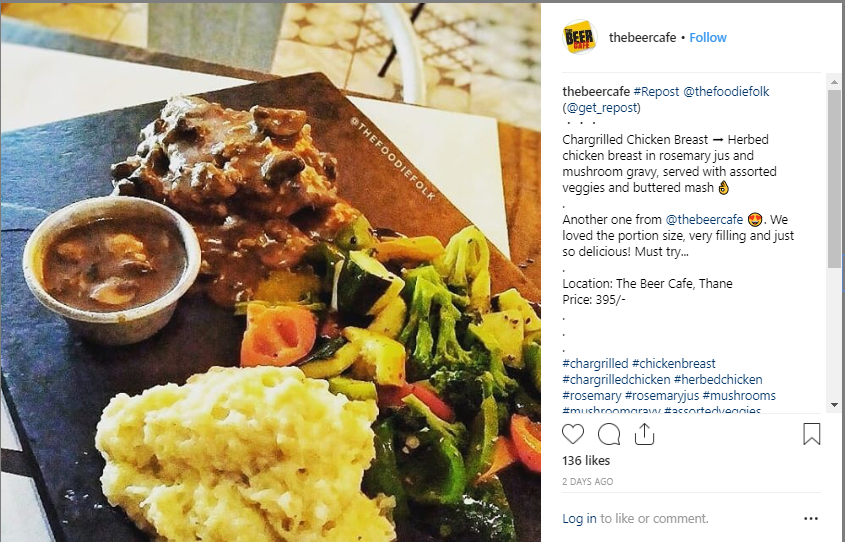This screenshot has width=845, height=542.
Task: Open thebeercafe username in header
Action: click(x=642, y=37)
